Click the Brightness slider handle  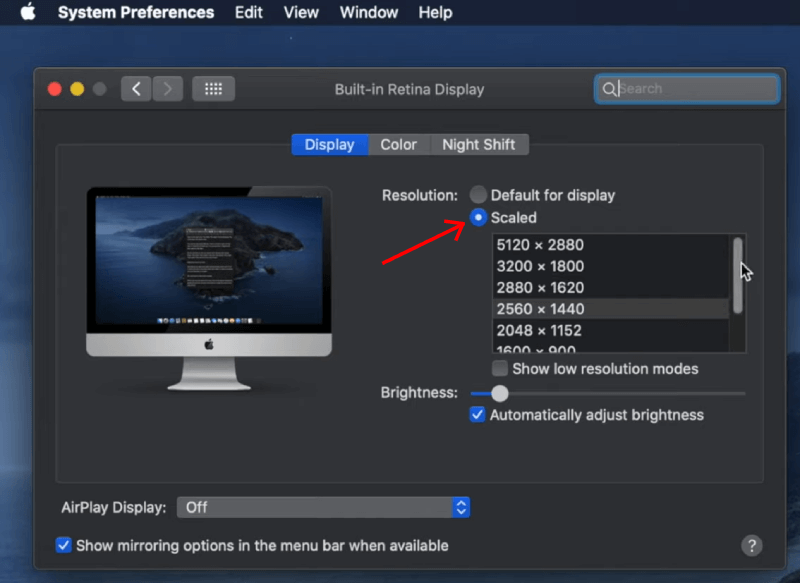point(500,393)
